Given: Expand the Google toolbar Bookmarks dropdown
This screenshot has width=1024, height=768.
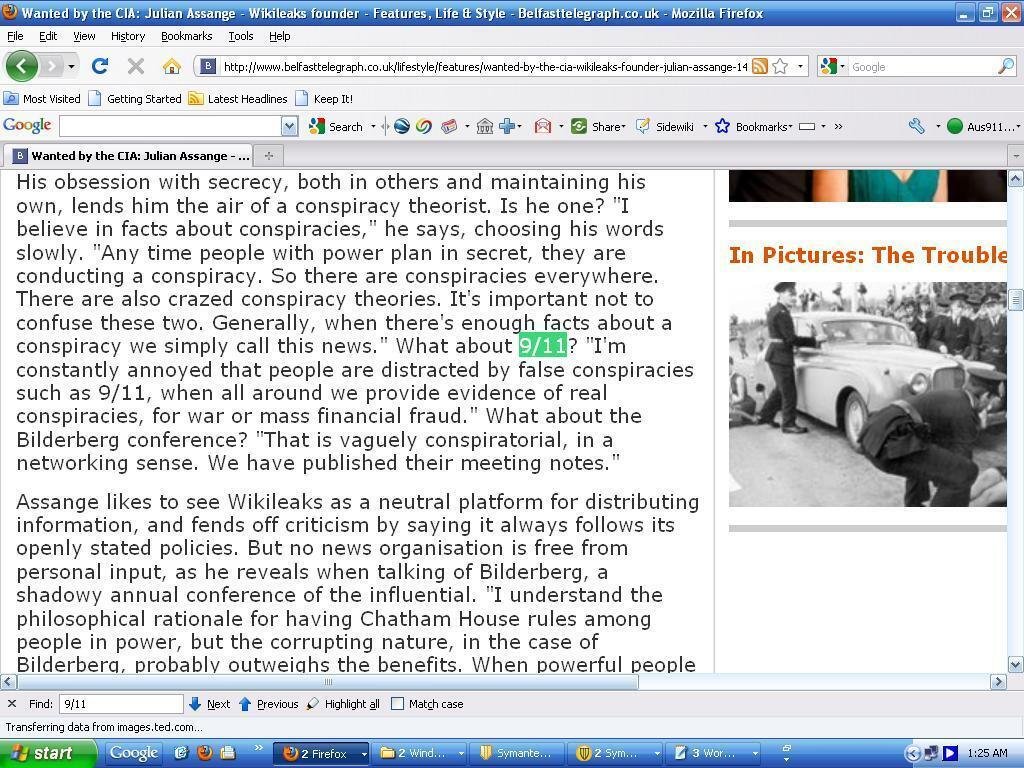Looking at the screenshot, I should pos(790,126).
